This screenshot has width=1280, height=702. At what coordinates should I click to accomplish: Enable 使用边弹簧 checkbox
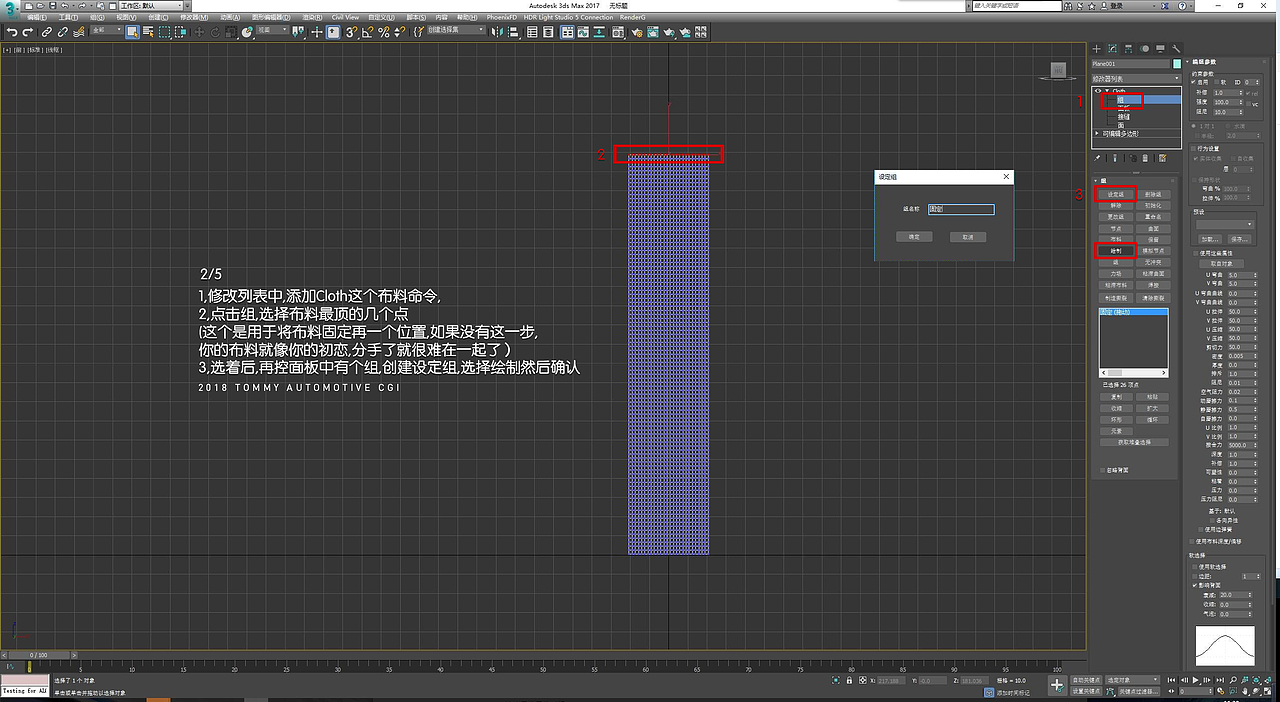click(1201, 530)
